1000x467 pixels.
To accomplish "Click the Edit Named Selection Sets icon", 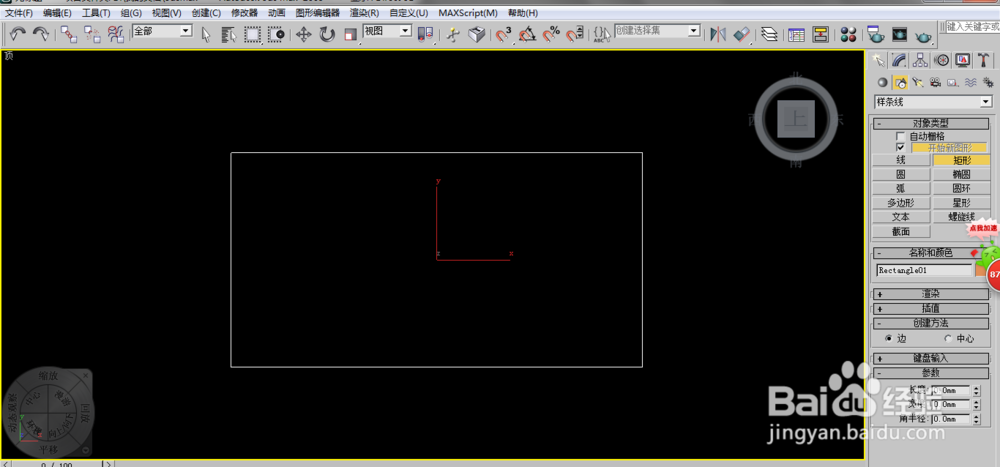I will pos(602,34).
